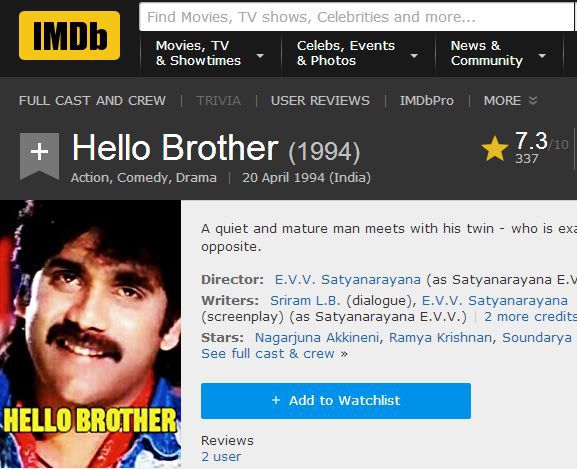Click the gold rating star icon
Image resolution: width=577 pixels, height=469 pixels.
(x=495, y=149)
